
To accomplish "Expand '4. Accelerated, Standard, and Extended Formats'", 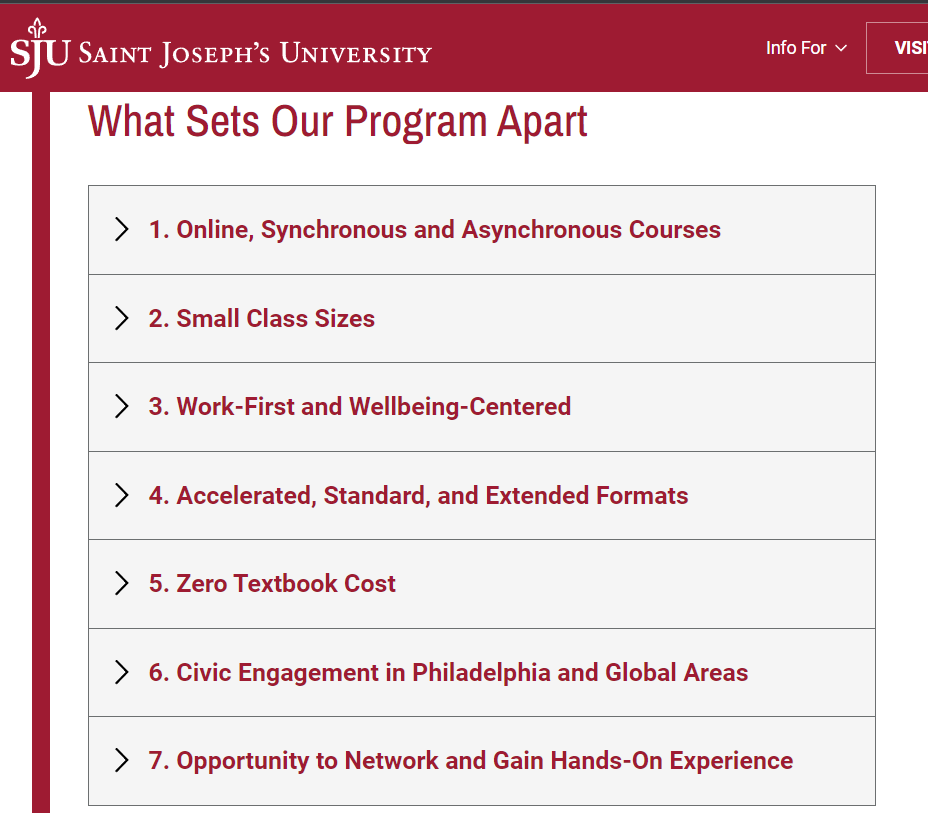I will (x=482, y=495).
